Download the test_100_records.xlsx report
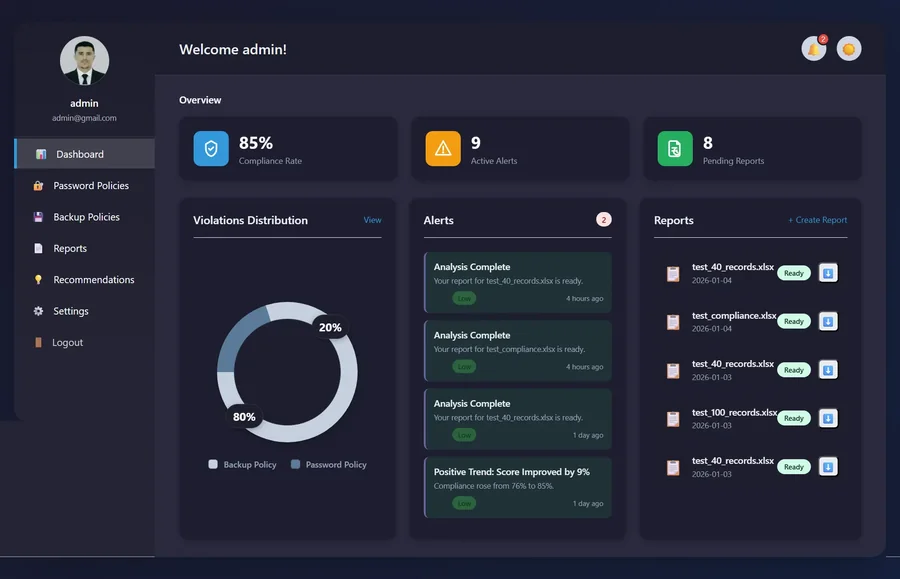Viewport: 900px width, 579px height. point(828,418)
